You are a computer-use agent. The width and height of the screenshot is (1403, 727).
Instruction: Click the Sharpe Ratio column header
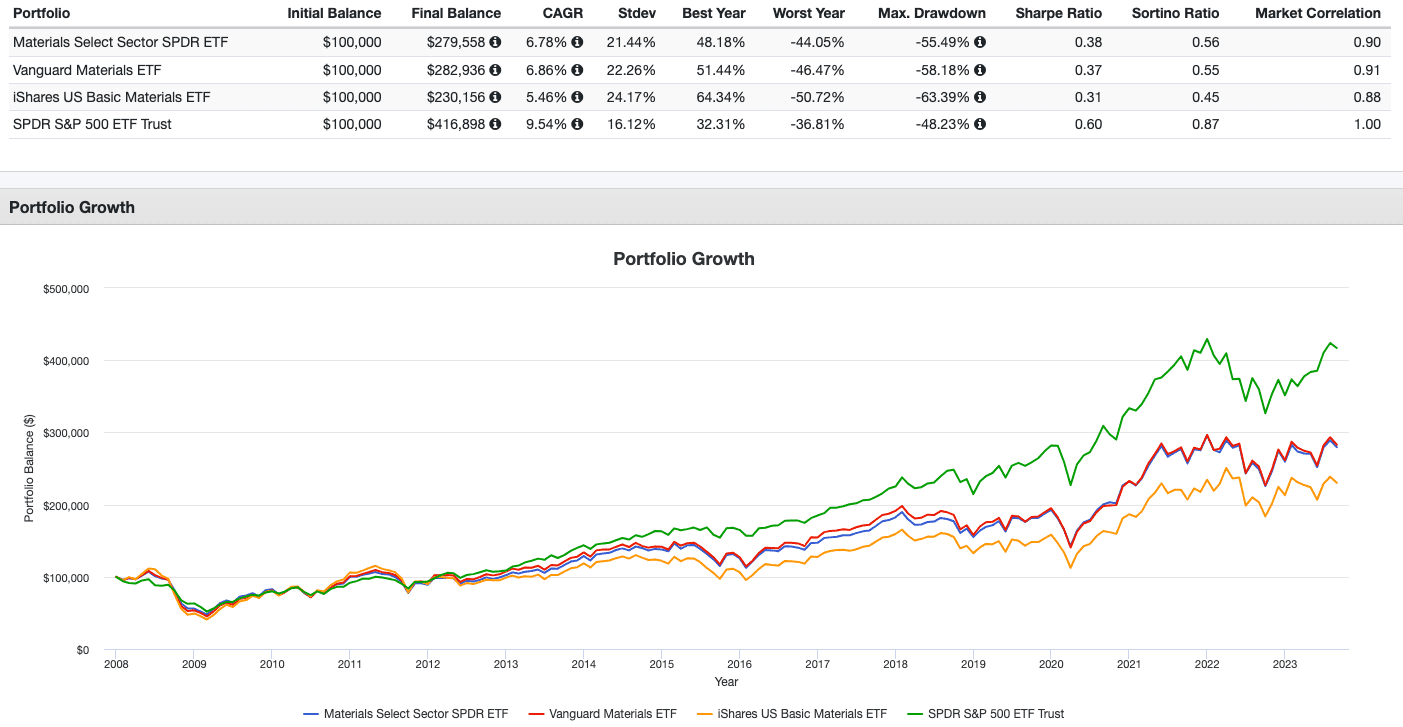tap(1059, 14)
